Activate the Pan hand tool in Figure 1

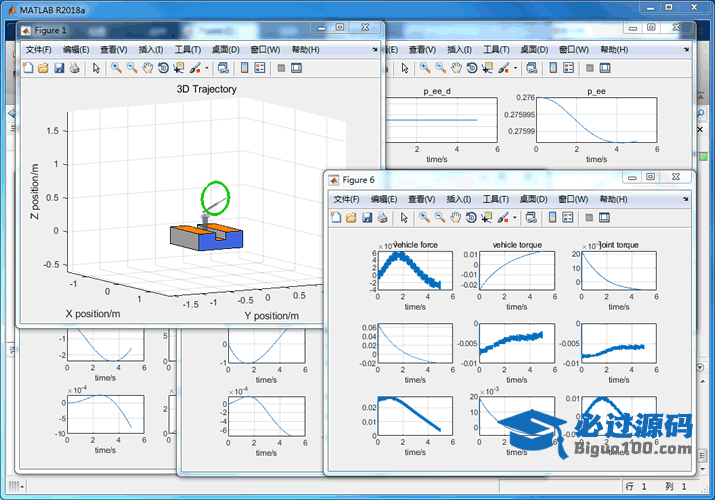(147, 68)
